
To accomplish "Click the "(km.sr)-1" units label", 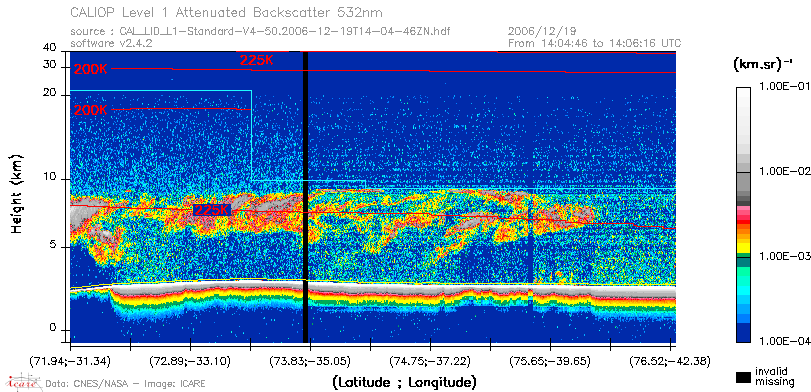I will (x=763, y=65).
